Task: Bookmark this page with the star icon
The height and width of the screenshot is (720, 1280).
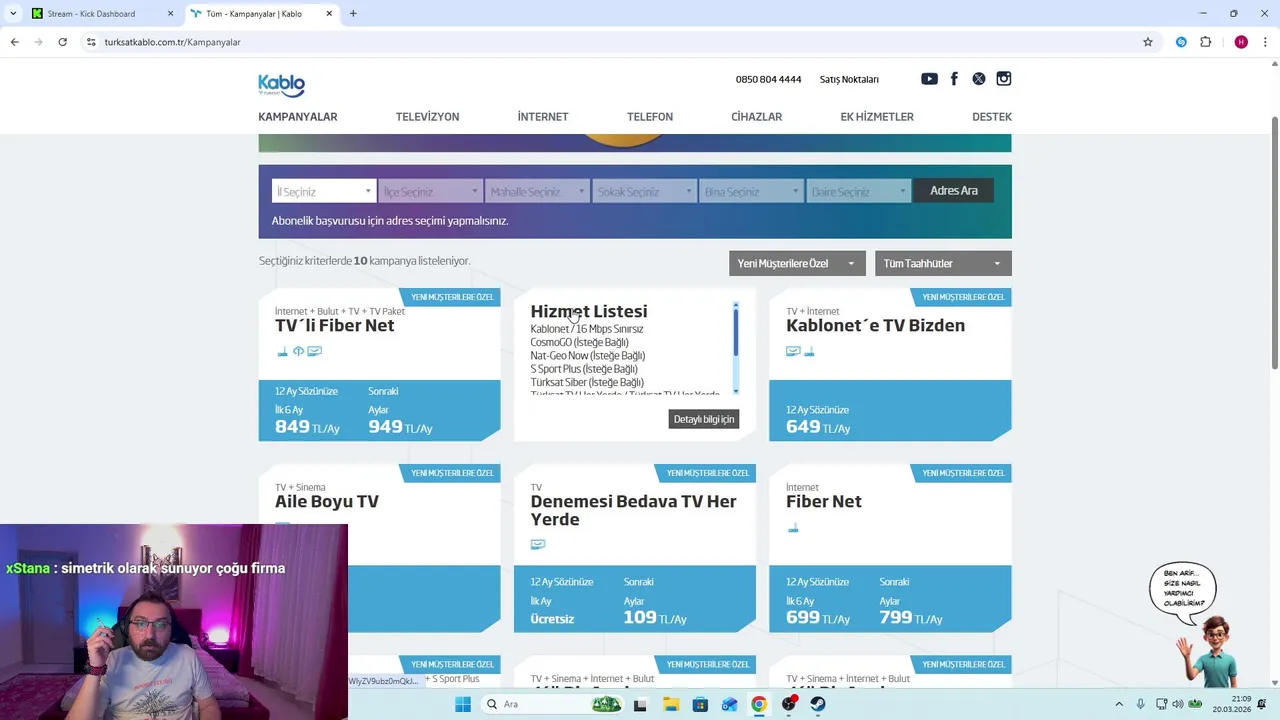Action: coord(1148,42)
